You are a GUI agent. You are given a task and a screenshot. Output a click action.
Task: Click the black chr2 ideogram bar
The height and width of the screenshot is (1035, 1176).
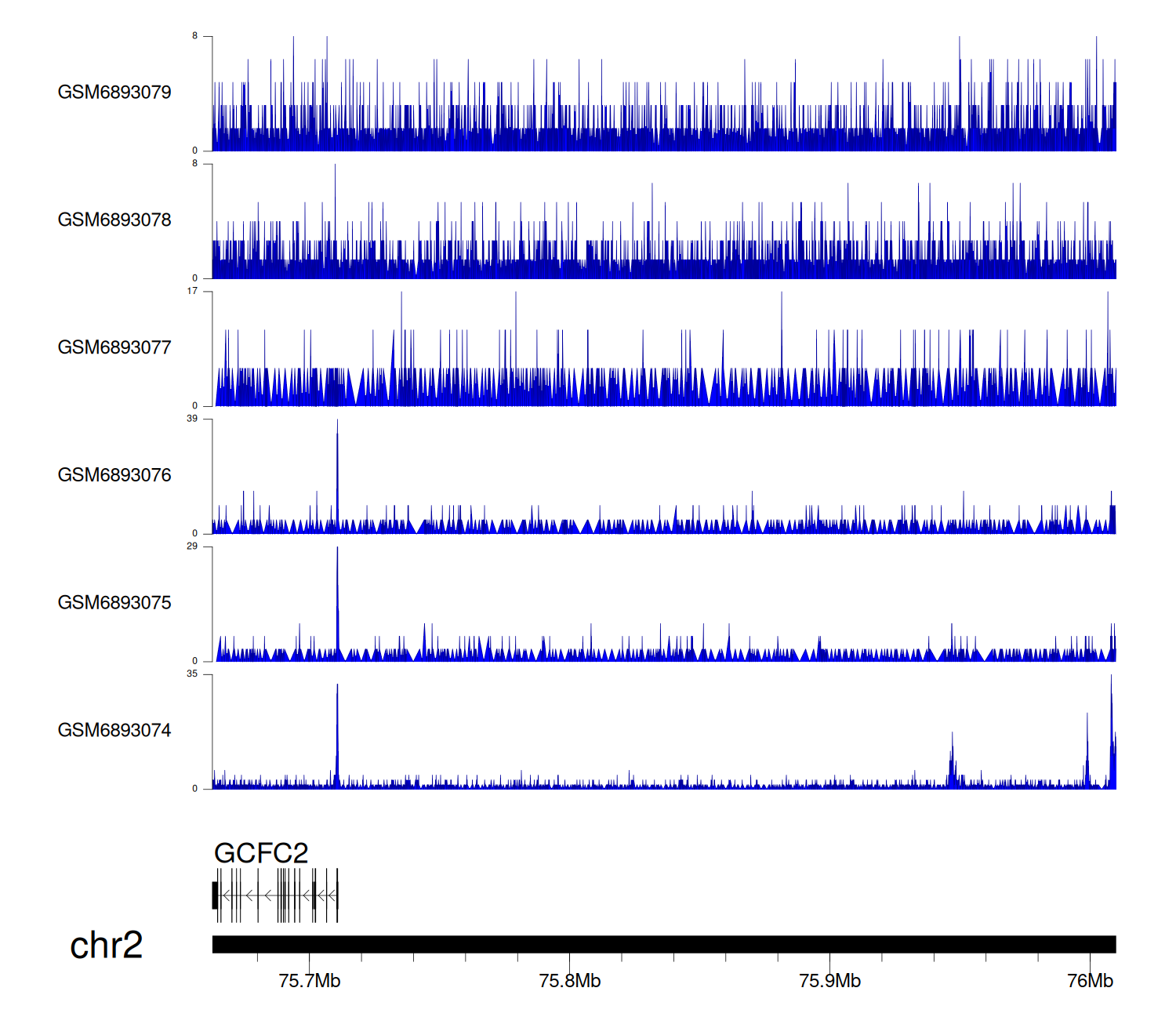pyautogui.click(x=663, y=944)
